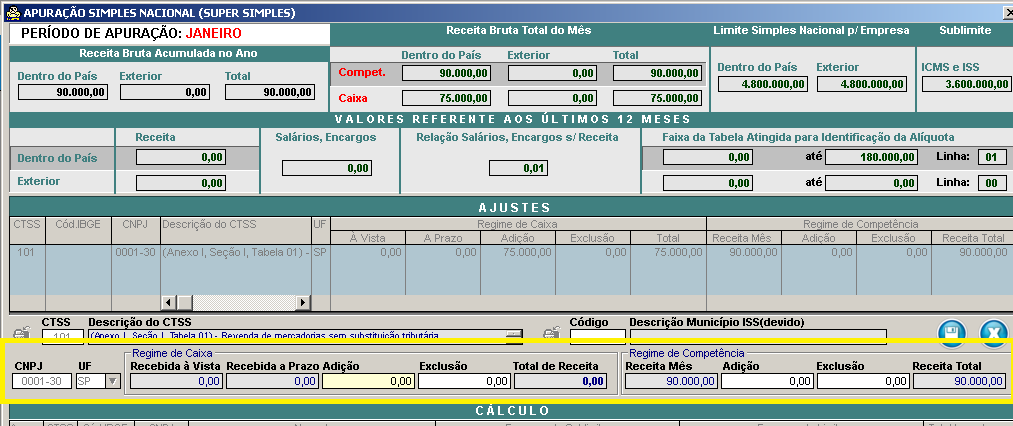Screen dimensions: 1013x426
Task: Click the Caixa Exterior 0,00 field
Action: pyautogui.click(x=552, y=98)
